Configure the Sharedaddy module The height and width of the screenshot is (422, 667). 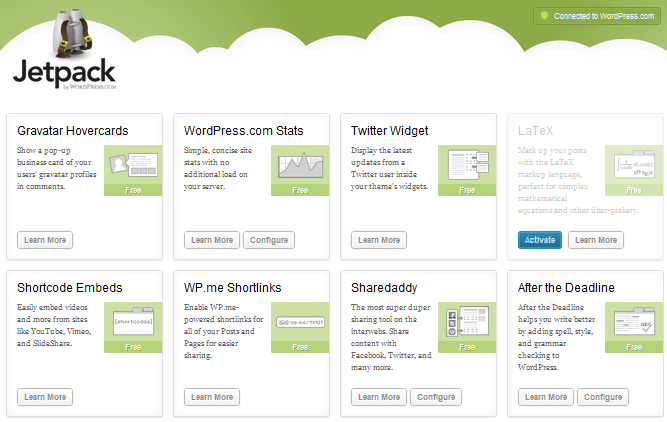coord(436,397)
